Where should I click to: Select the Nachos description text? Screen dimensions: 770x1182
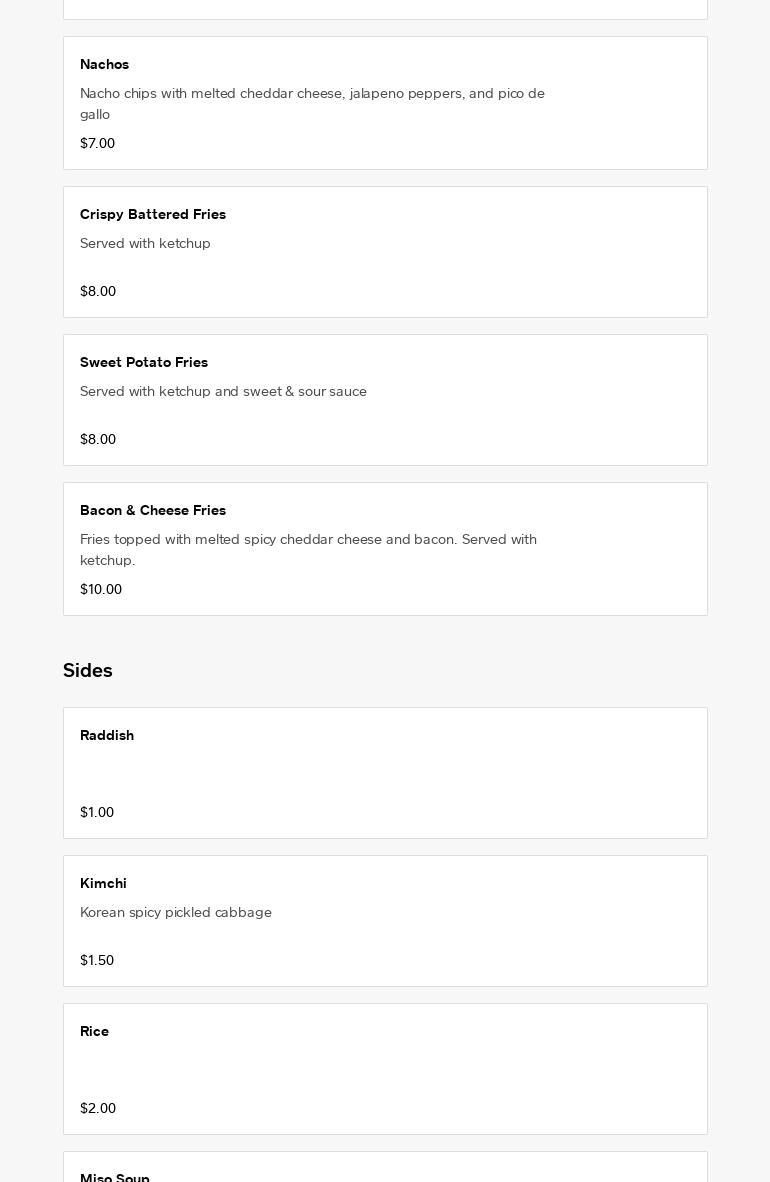[x=312, y=103]
